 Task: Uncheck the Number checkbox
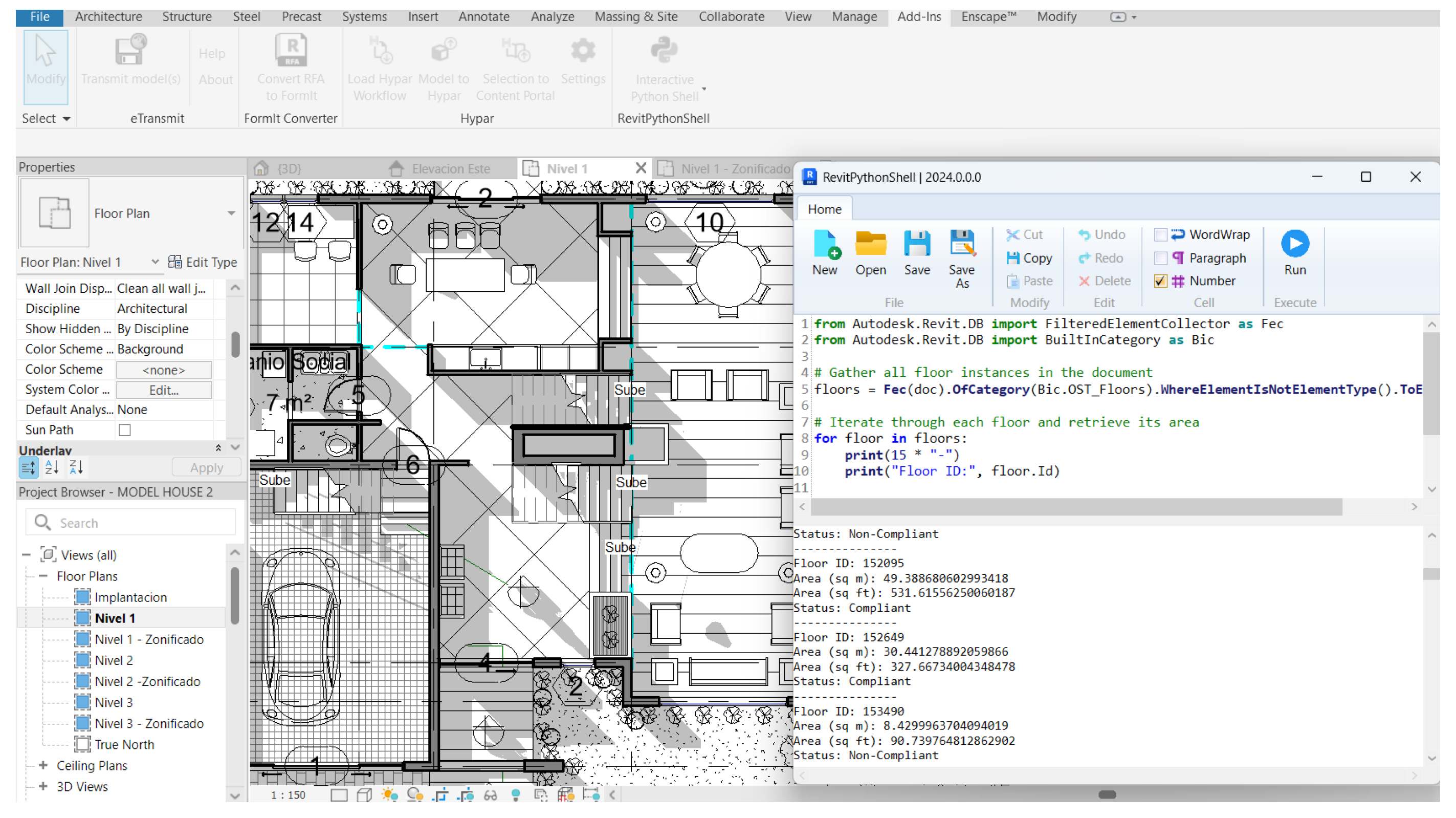[x=1160, y=281]
